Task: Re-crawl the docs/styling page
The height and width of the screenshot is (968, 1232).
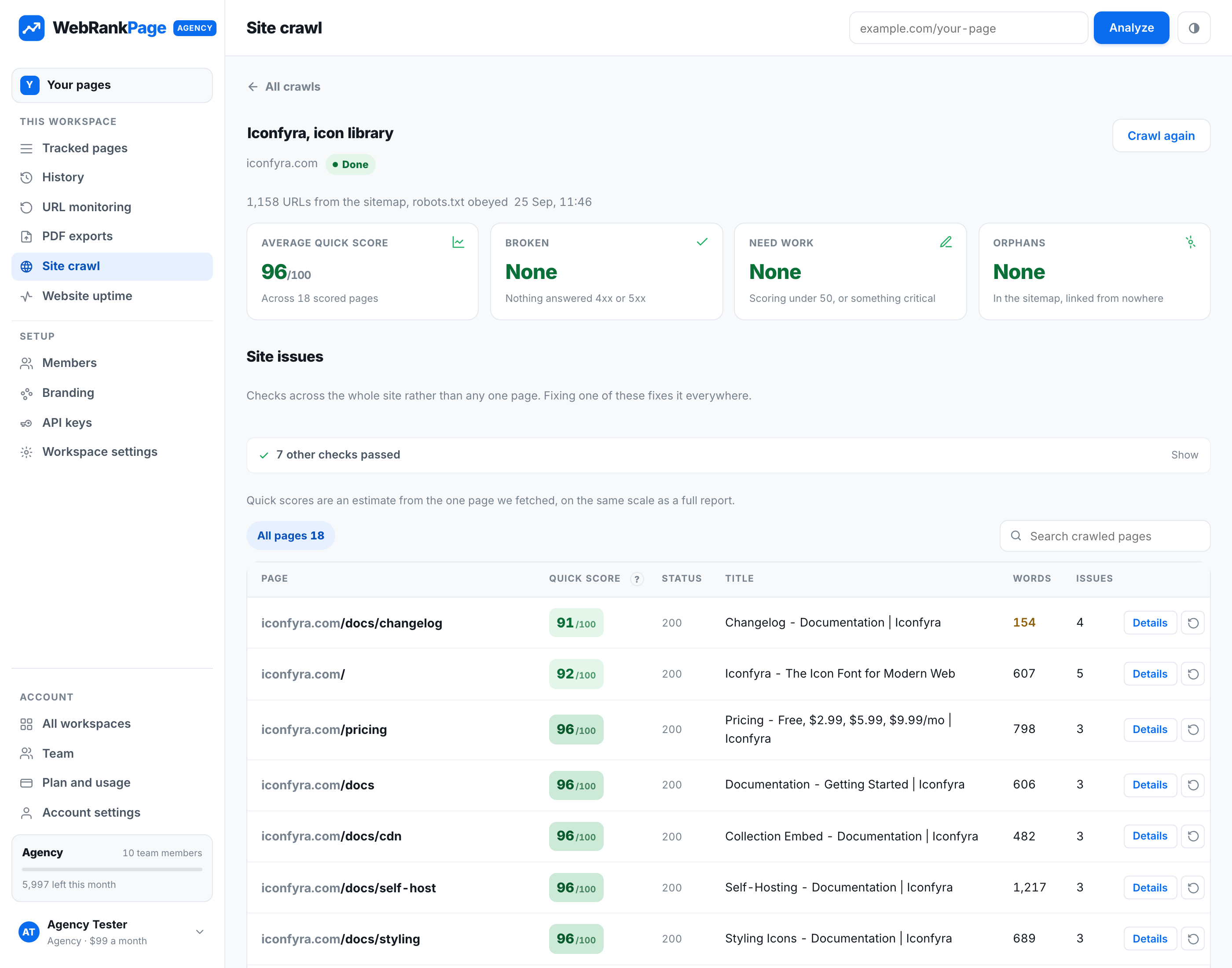Action: pyautogui.click(x=1193, y=939)
